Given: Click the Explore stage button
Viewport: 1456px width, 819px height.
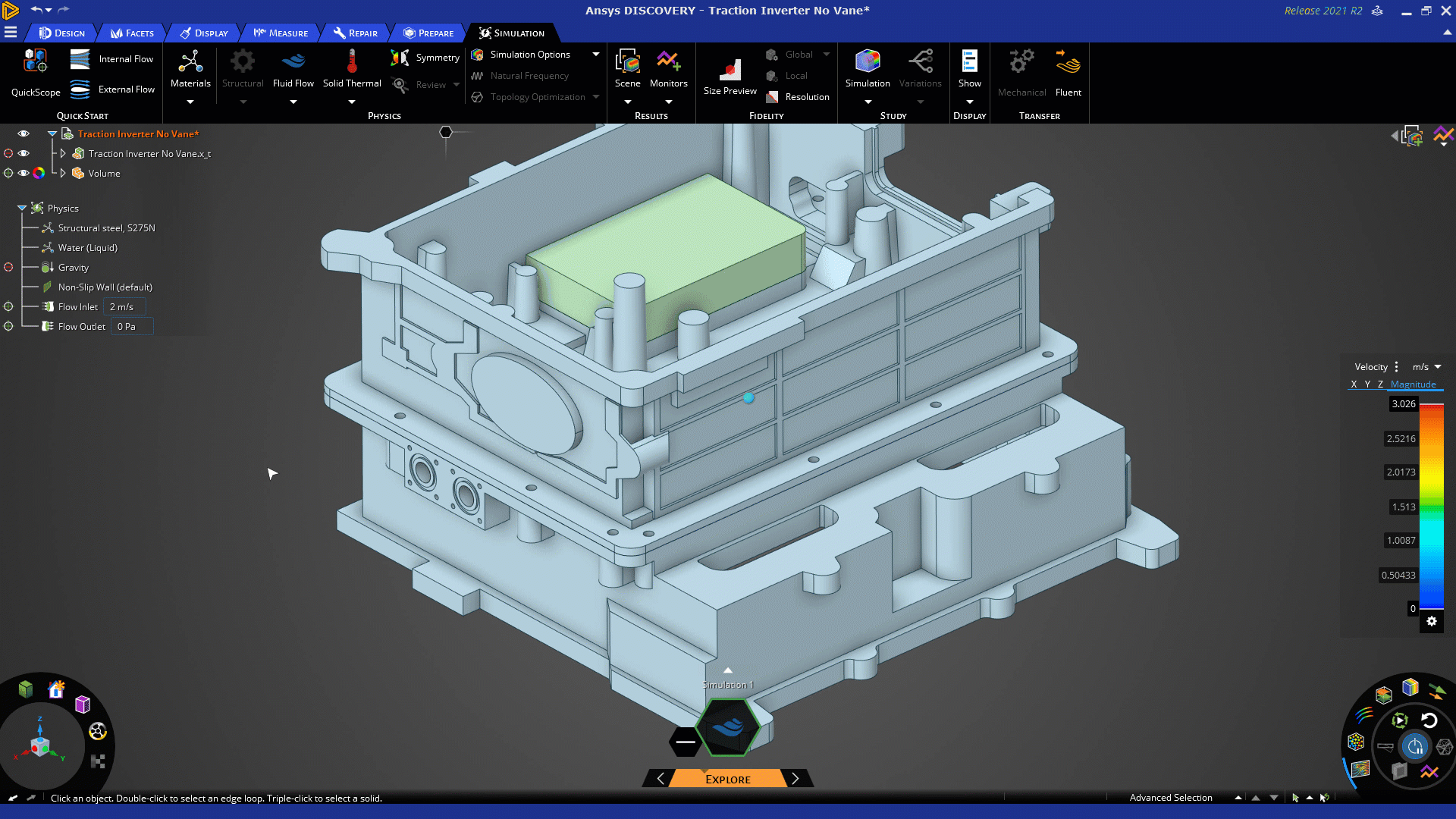Looking at the screenshot, I should [728, 780].
